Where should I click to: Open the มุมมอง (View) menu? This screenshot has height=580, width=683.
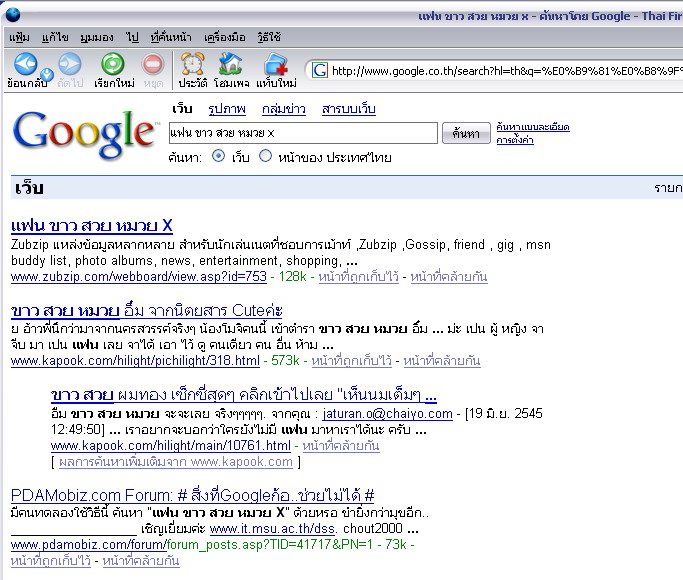coord(97,37)
